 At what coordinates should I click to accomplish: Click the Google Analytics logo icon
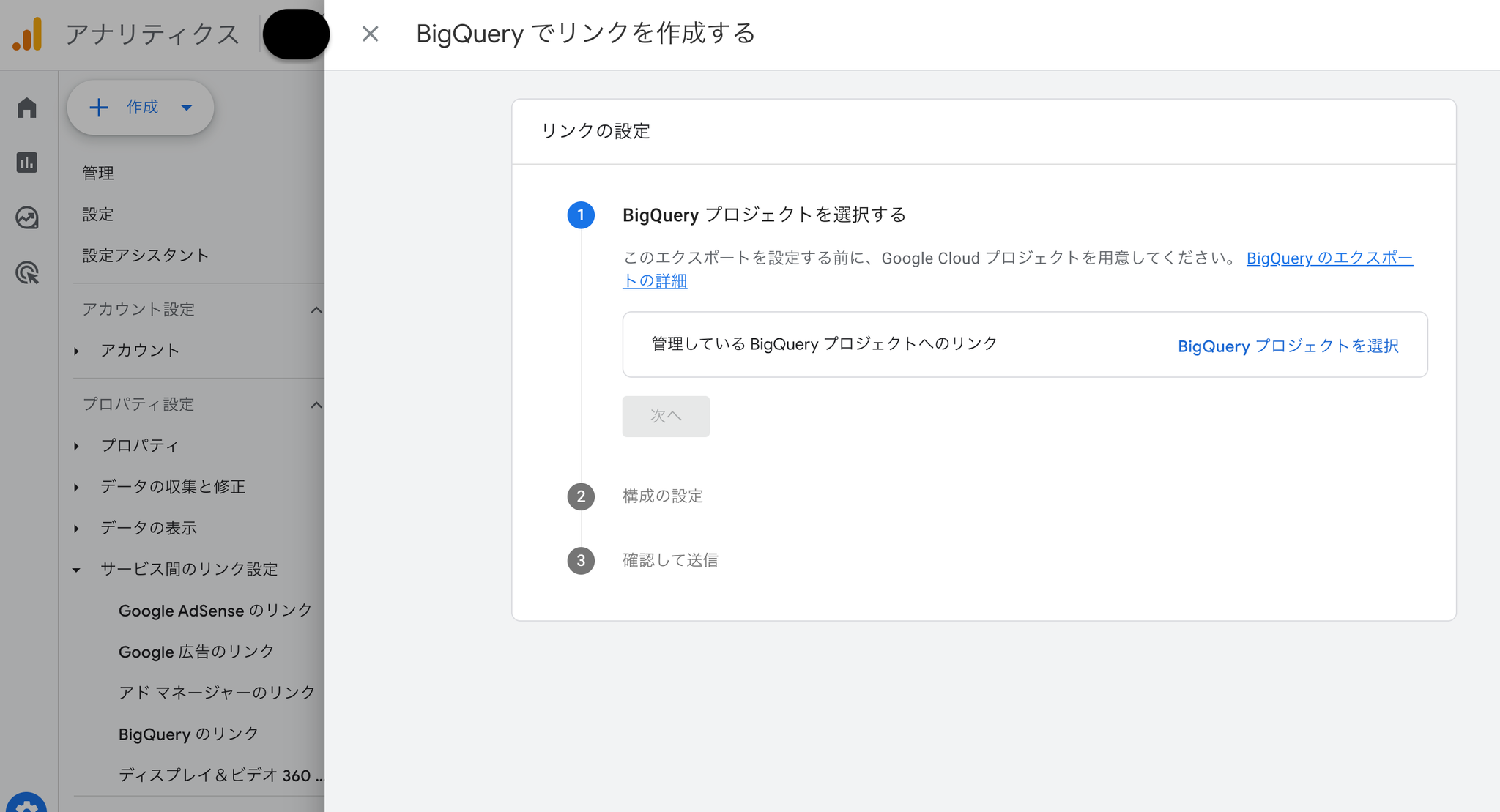click(x=28, y=34)
